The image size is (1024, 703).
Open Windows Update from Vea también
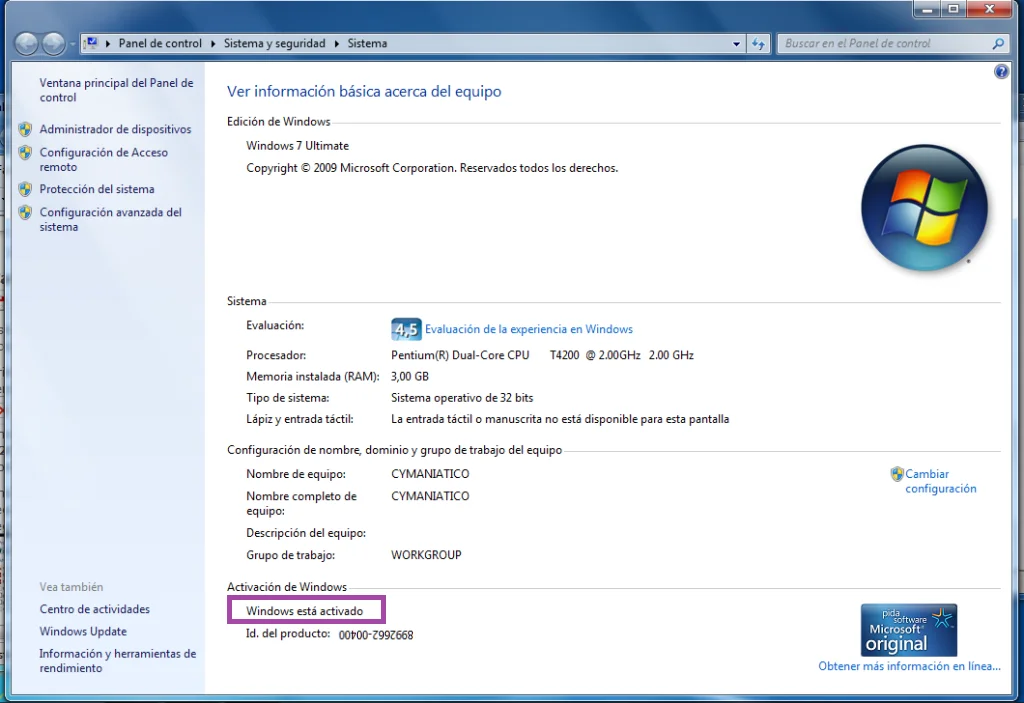click(x=83, y=631)
